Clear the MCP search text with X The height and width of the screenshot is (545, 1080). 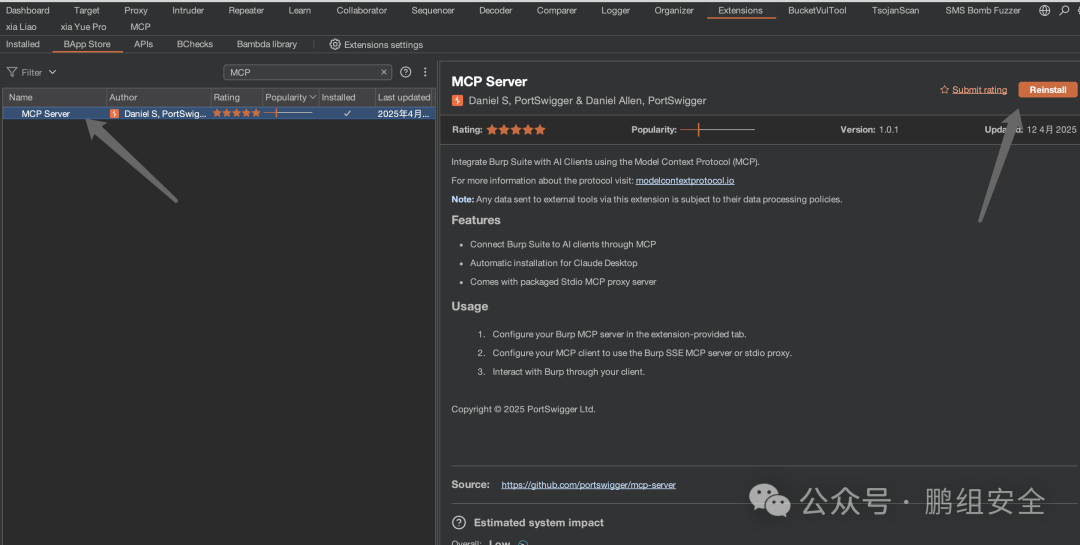click(x=384, y=72)
